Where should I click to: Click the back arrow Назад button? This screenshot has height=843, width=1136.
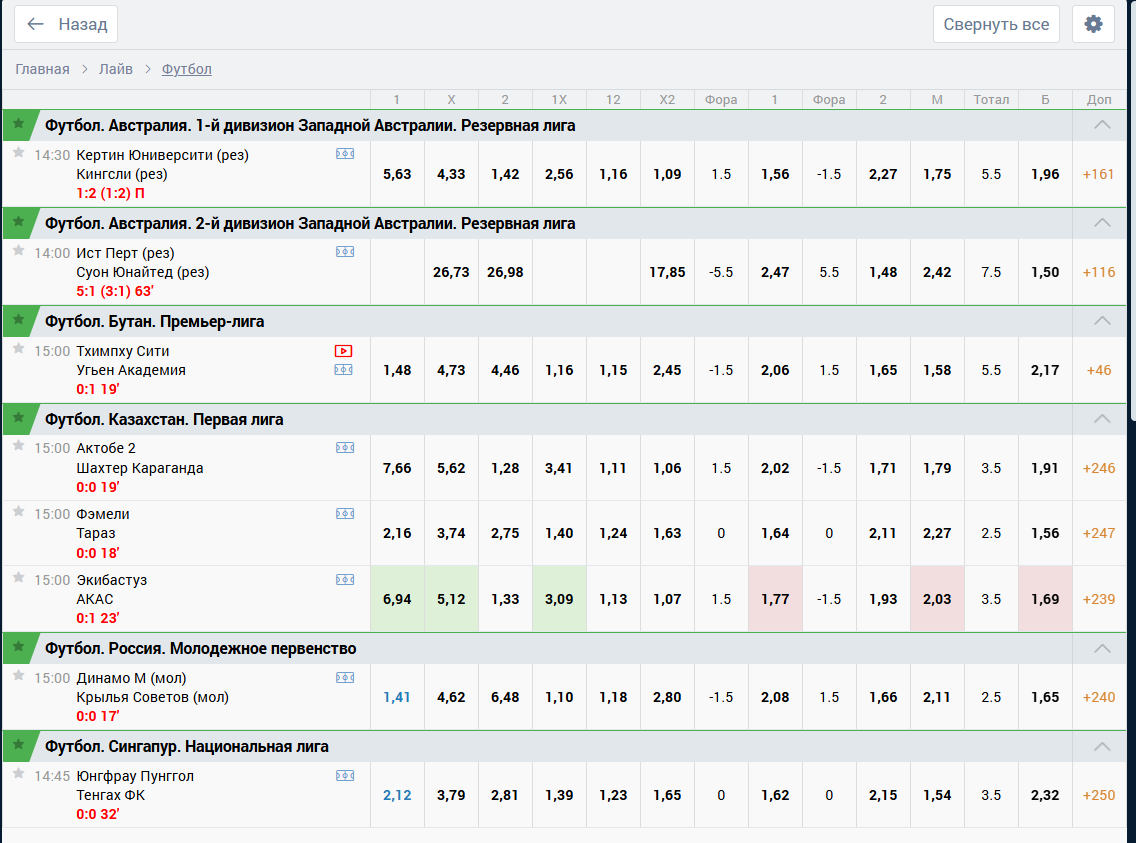coord(66,24)
